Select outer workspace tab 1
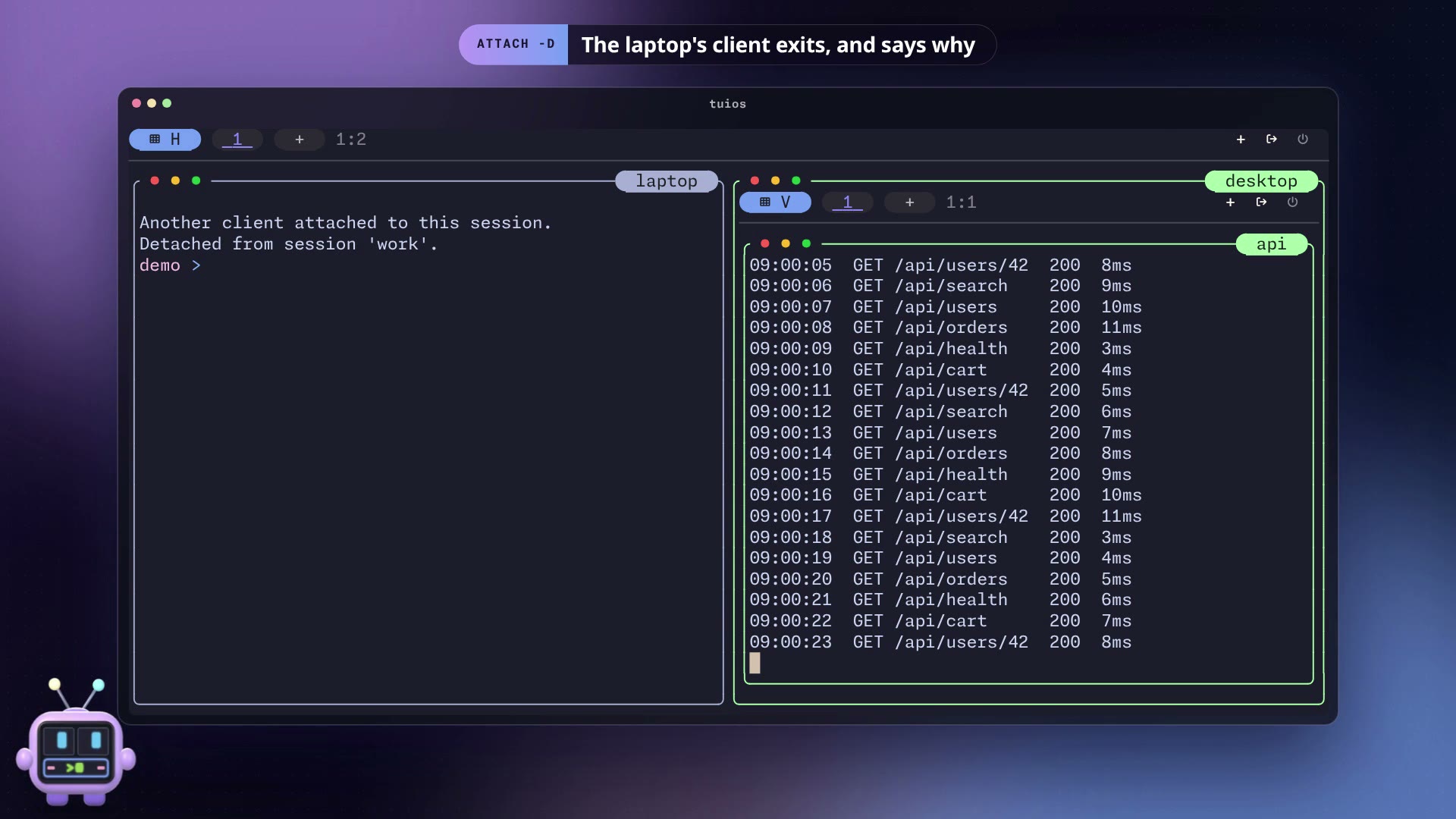This screenshot has height=819, width=1456. coord(237,140)
